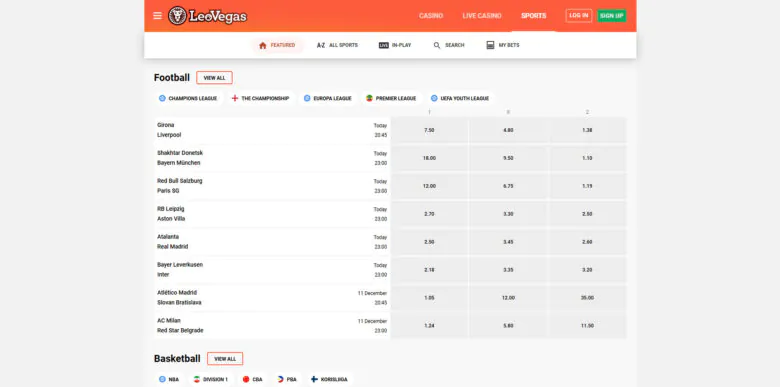Filter by The Championship
Screen dimensions: 780x387
point(260,98)
